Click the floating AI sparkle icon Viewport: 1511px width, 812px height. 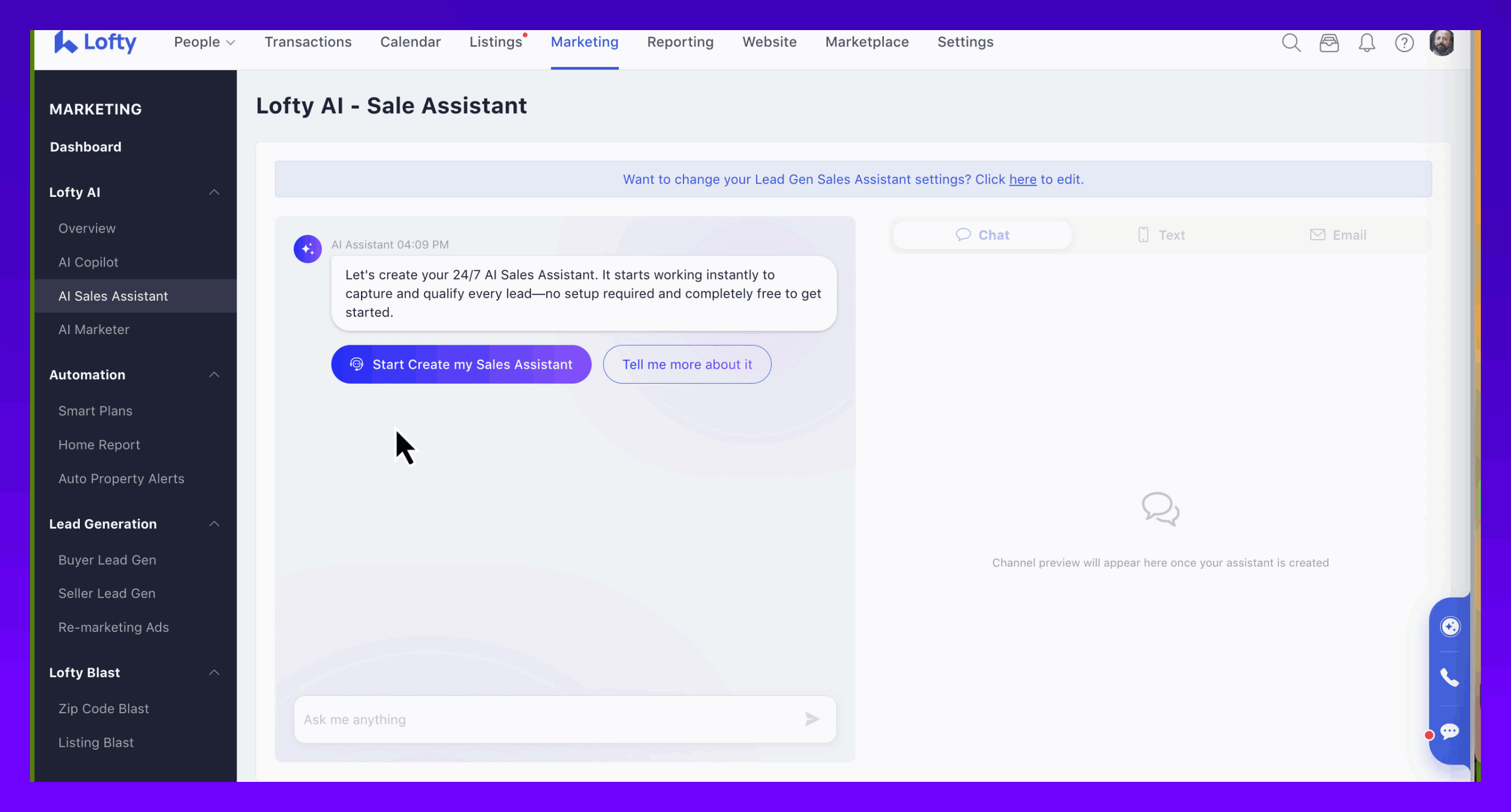[1450, 627]
